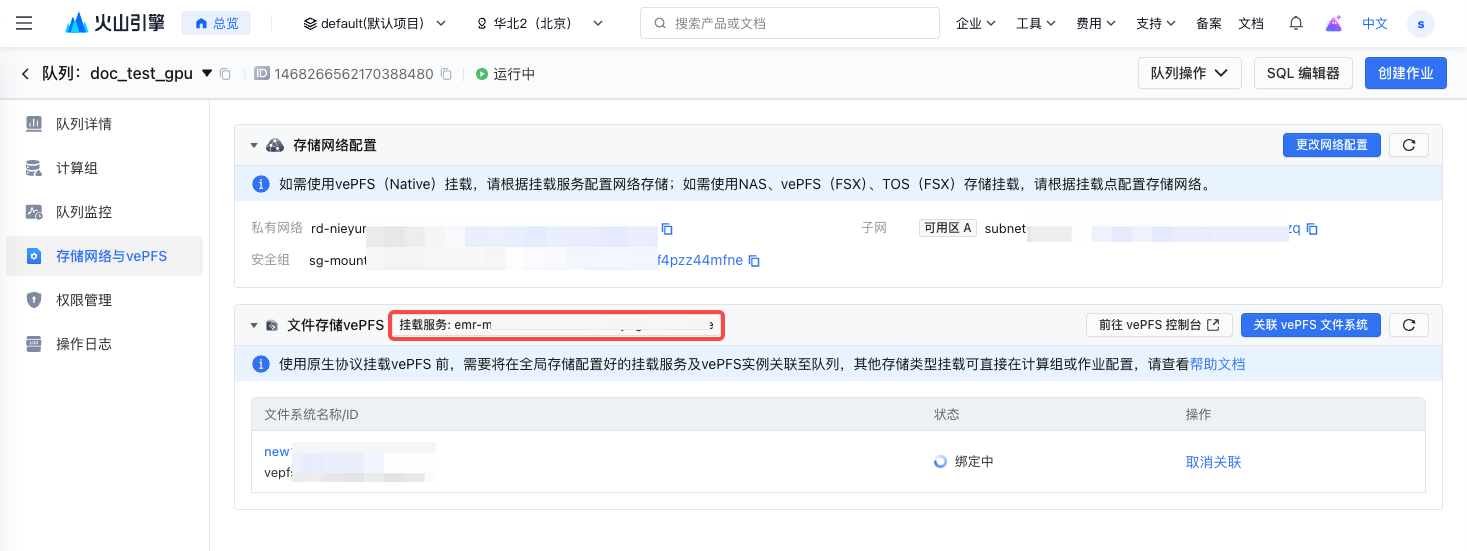Image resolution: width=1467 pixels, height=551 pixels.
Task: Expand the 工具 menu
Action: click(x=1036, y=23)
